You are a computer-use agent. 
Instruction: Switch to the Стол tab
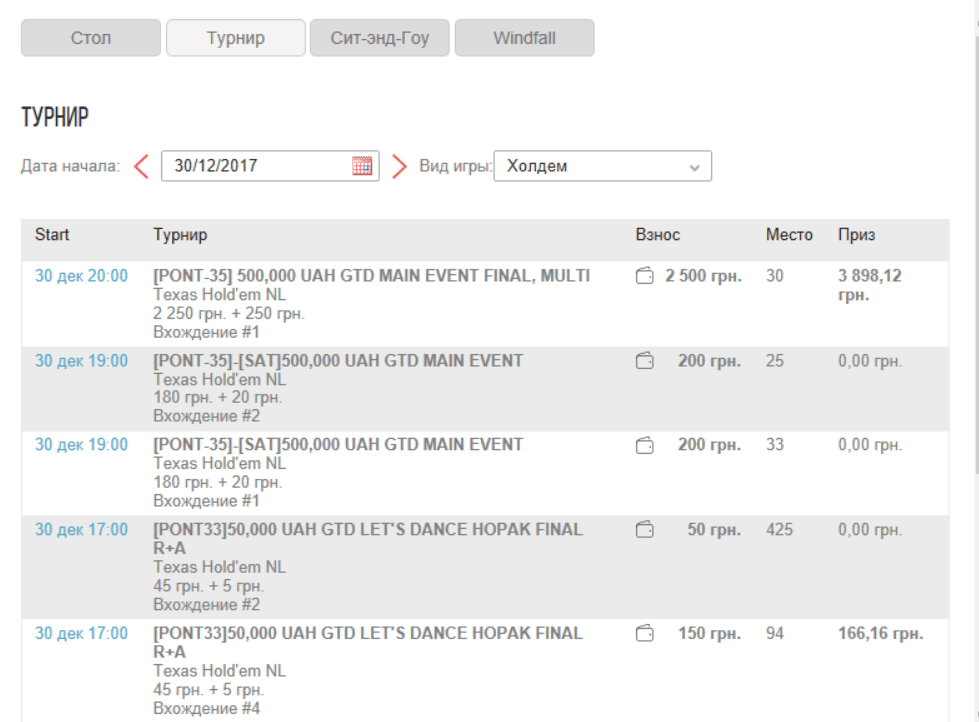click(91, 39)
